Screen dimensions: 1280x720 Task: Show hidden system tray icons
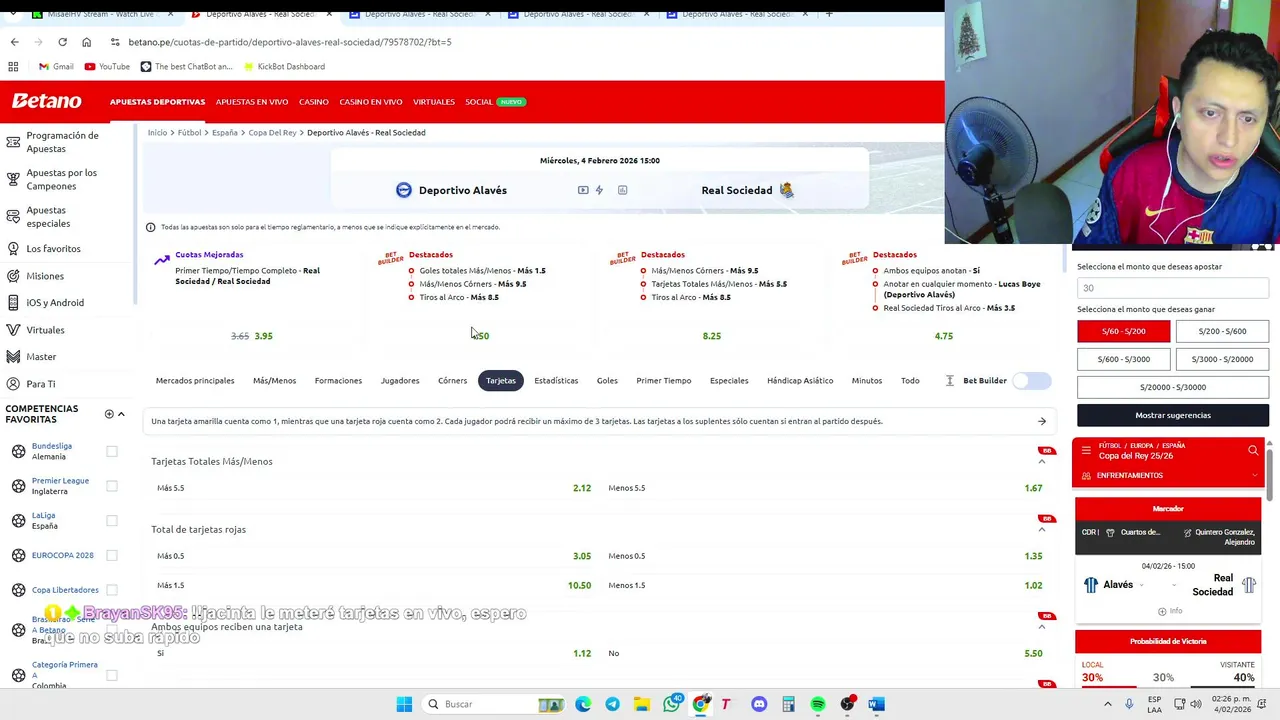pos(1108,704)
